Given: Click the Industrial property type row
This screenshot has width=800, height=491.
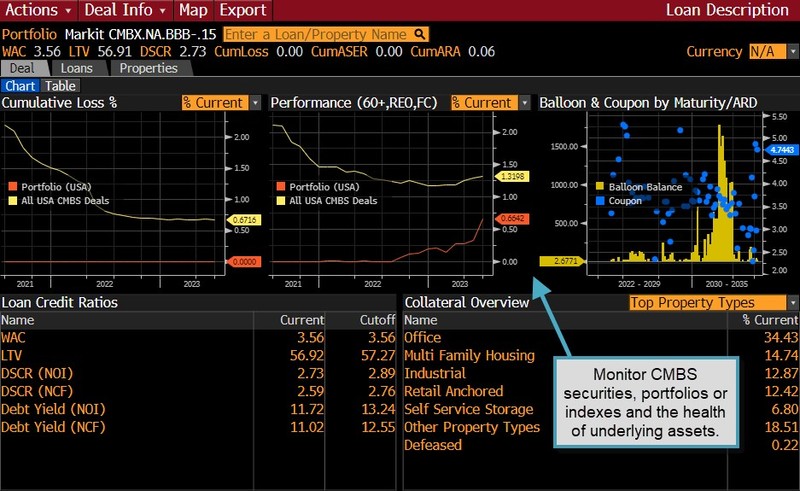Looking at the screenshot, I should (x=601, y=374).
